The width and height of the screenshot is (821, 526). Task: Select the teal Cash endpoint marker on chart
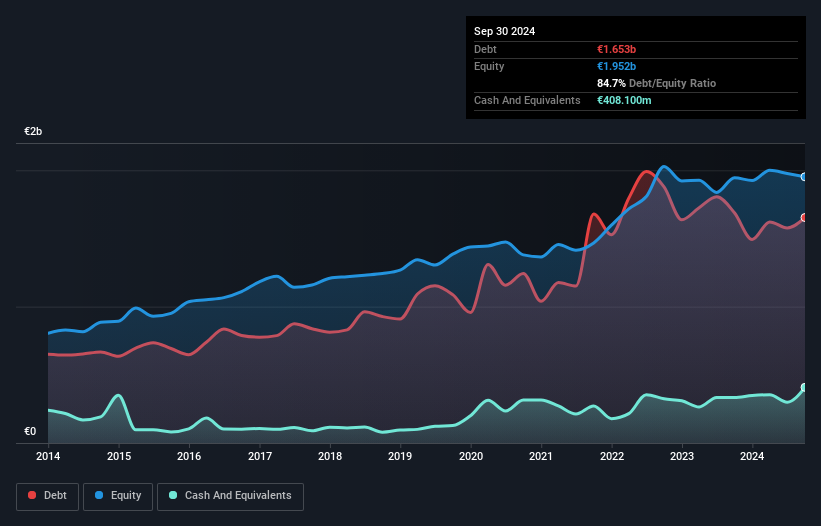pos(804,388)
